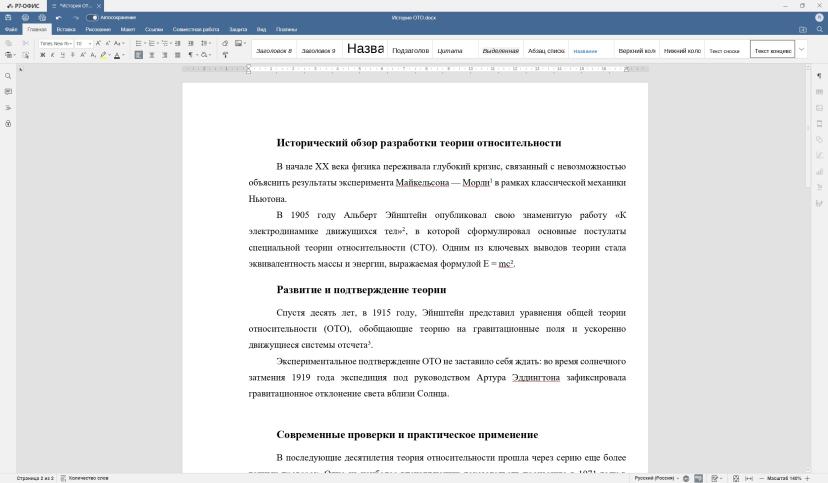Viewport: 828px width, 483px height.
Task: Click the quick print icon
Action: pos(42,17)
